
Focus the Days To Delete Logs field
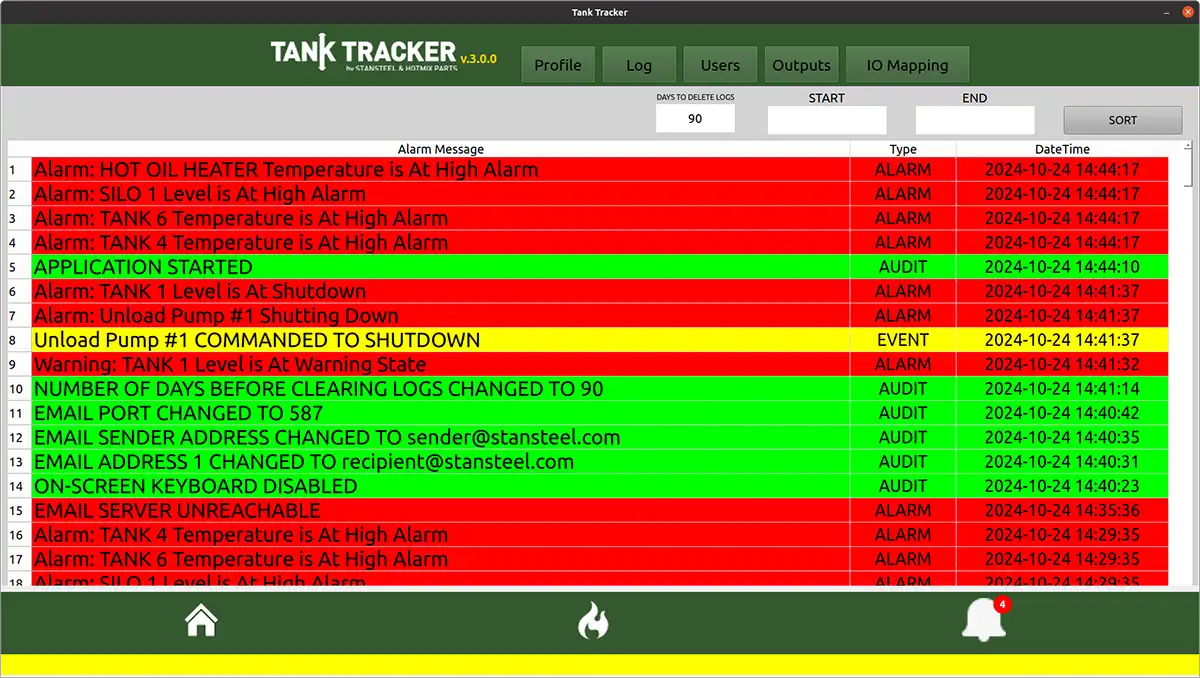[x=695, y=118]
